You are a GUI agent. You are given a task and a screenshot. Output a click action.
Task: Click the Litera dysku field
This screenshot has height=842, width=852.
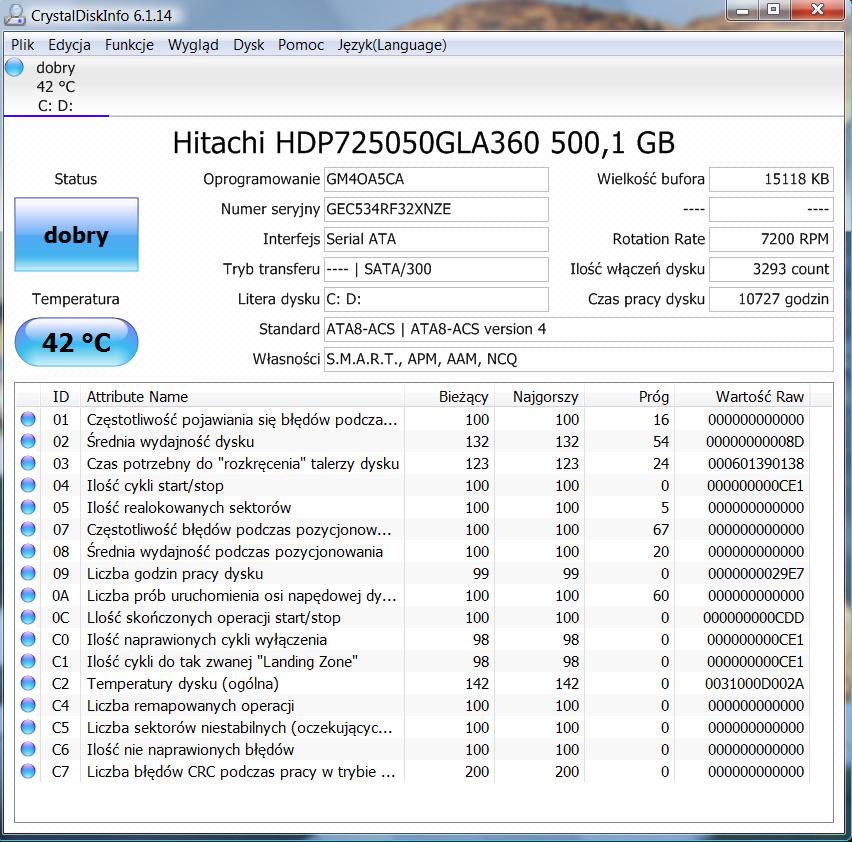[x=436, y=299]
